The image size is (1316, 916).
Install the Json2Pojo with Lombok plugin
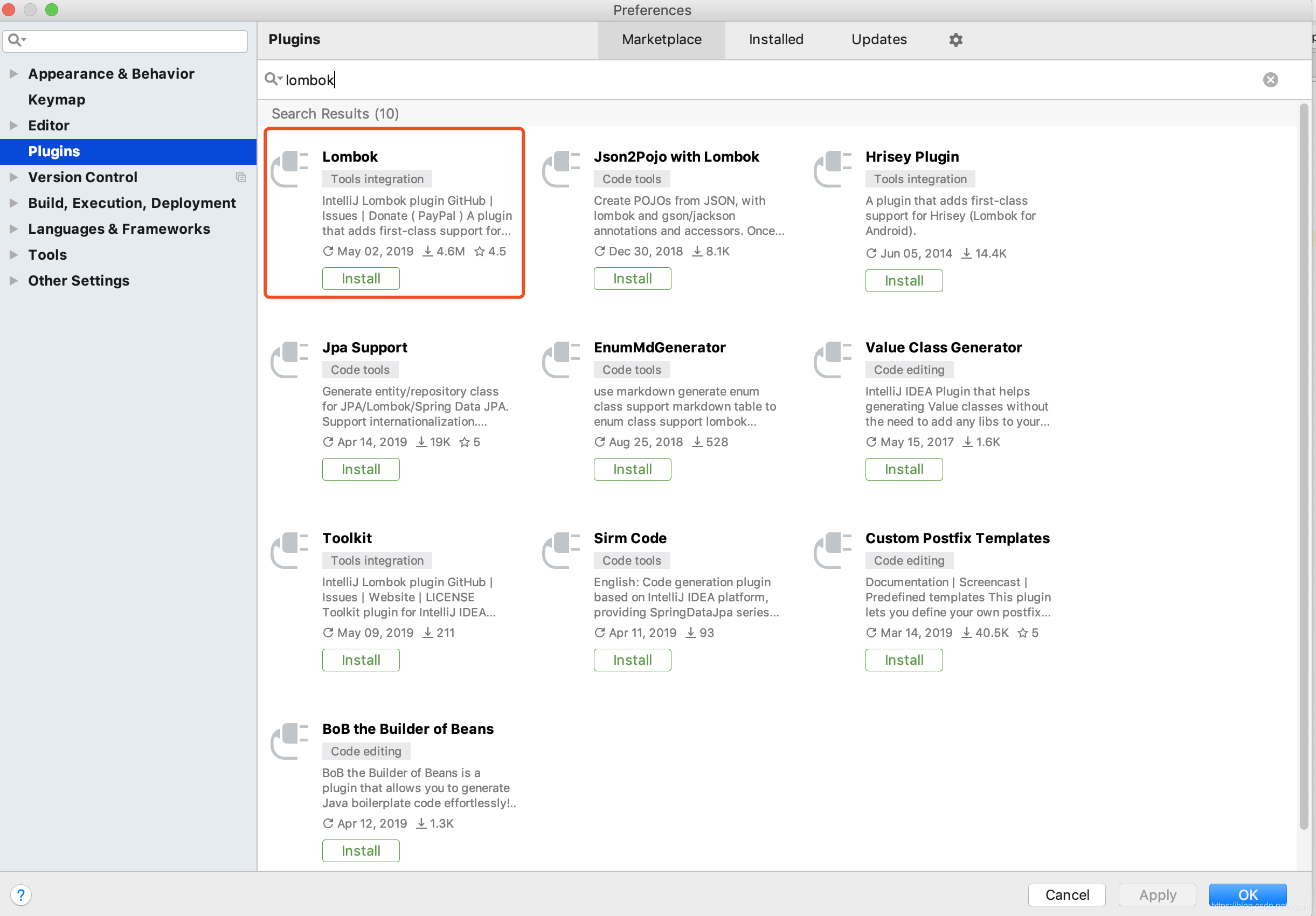tap(632, 278)
